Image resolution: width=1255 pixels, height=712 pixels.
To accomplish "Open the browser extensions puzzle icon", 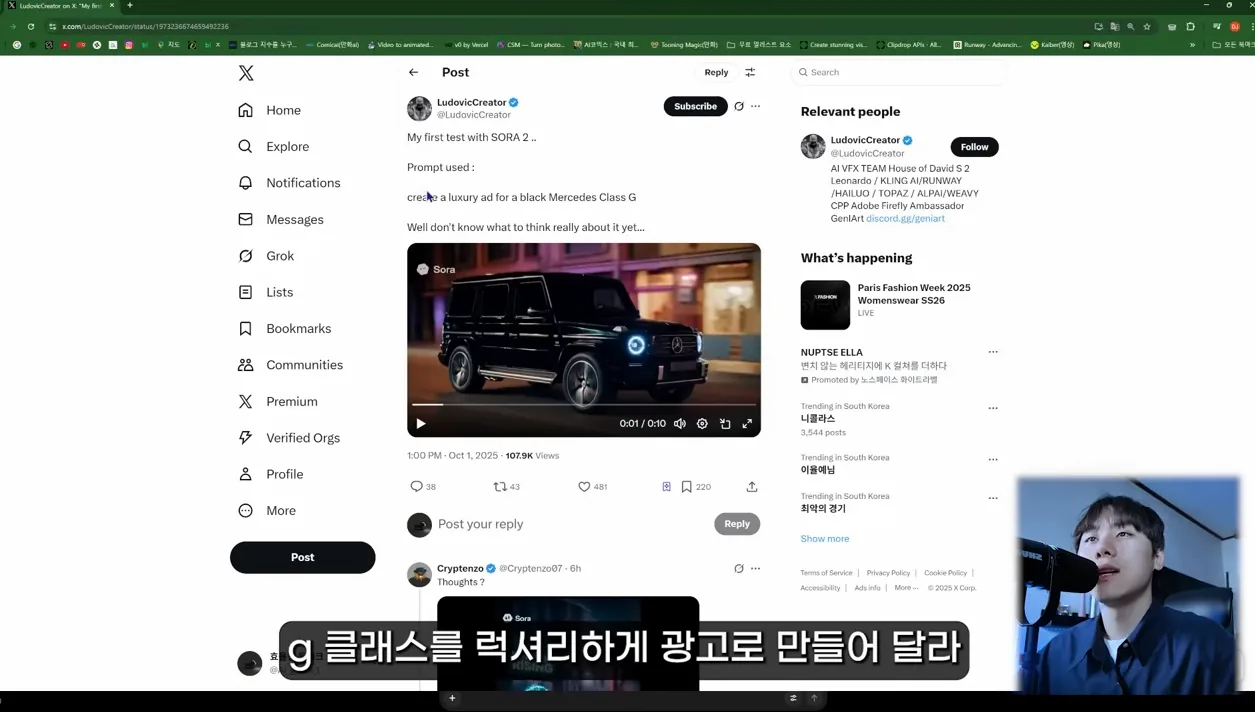I will click(x=1190, y=26).
